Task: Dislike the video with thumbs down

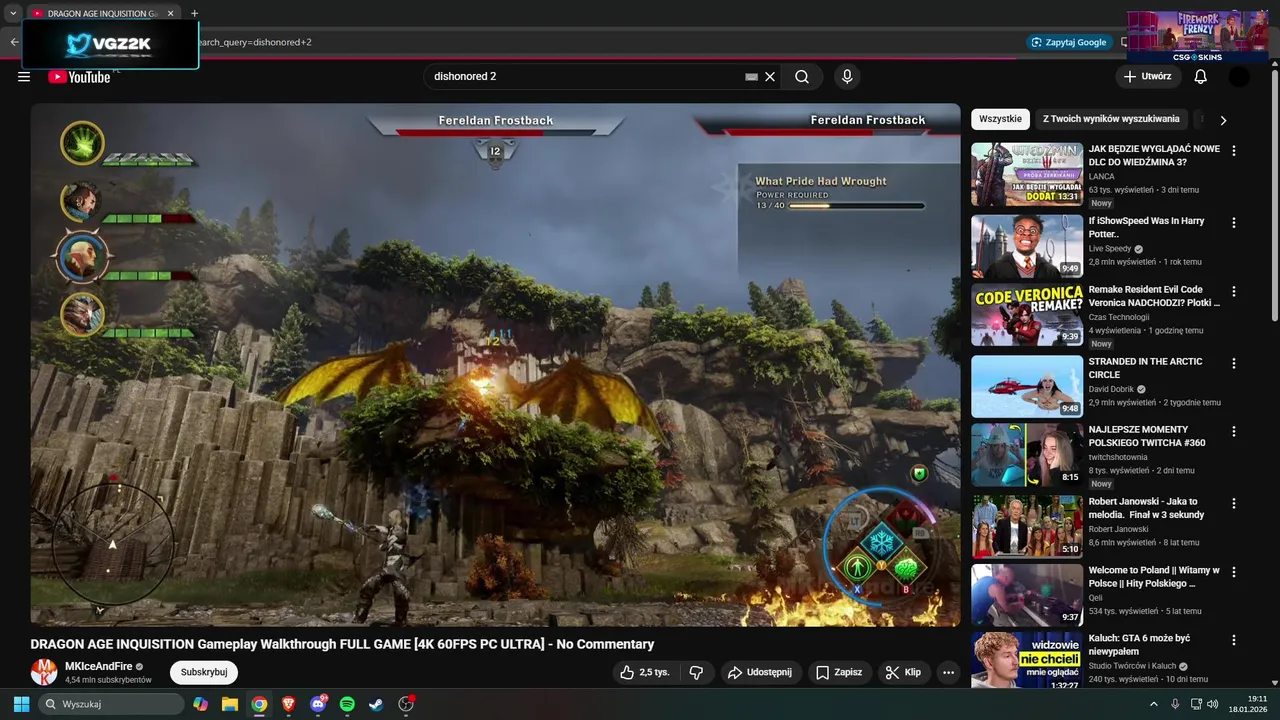Action: click(x=697, y=672)
